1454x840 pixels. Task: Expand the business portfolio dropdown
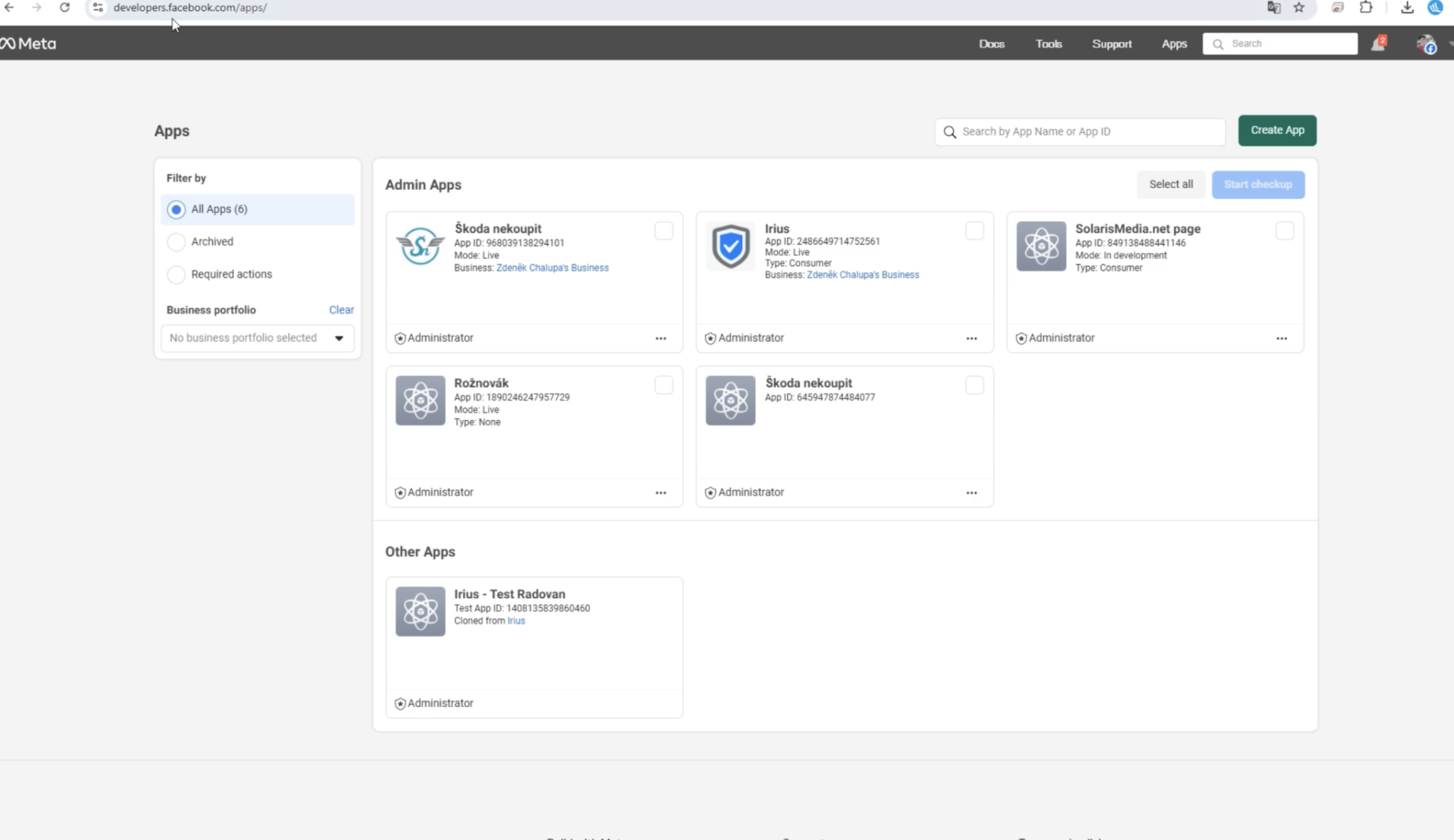tap(258, 338)
